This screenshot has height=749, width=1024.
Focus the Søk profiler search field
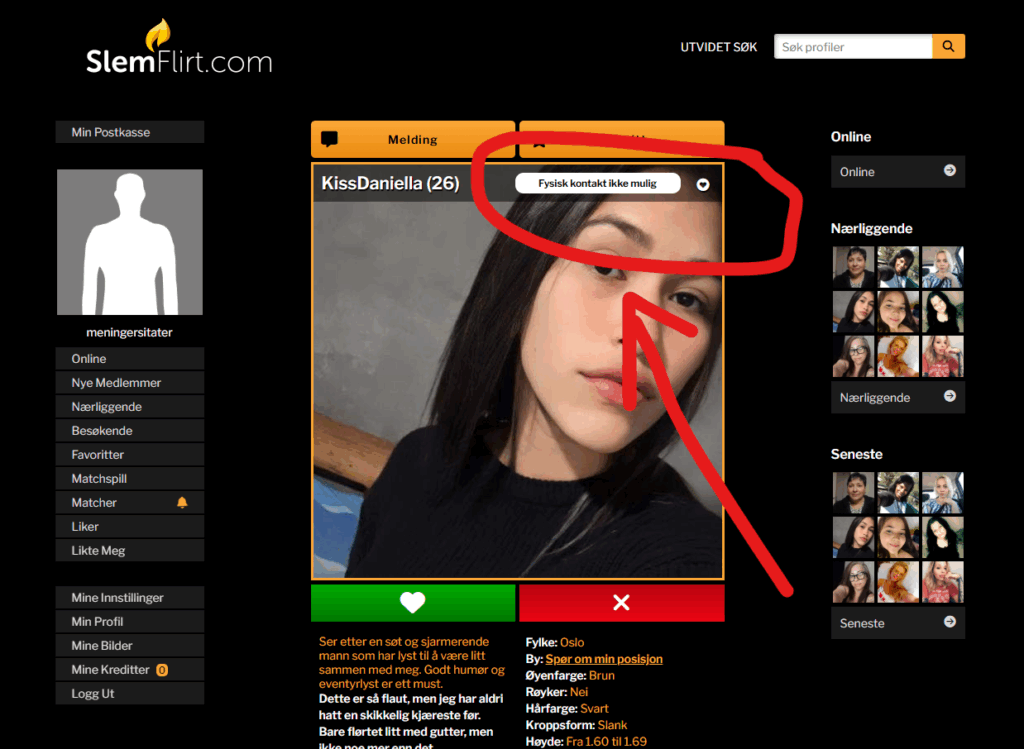(853, 46)
